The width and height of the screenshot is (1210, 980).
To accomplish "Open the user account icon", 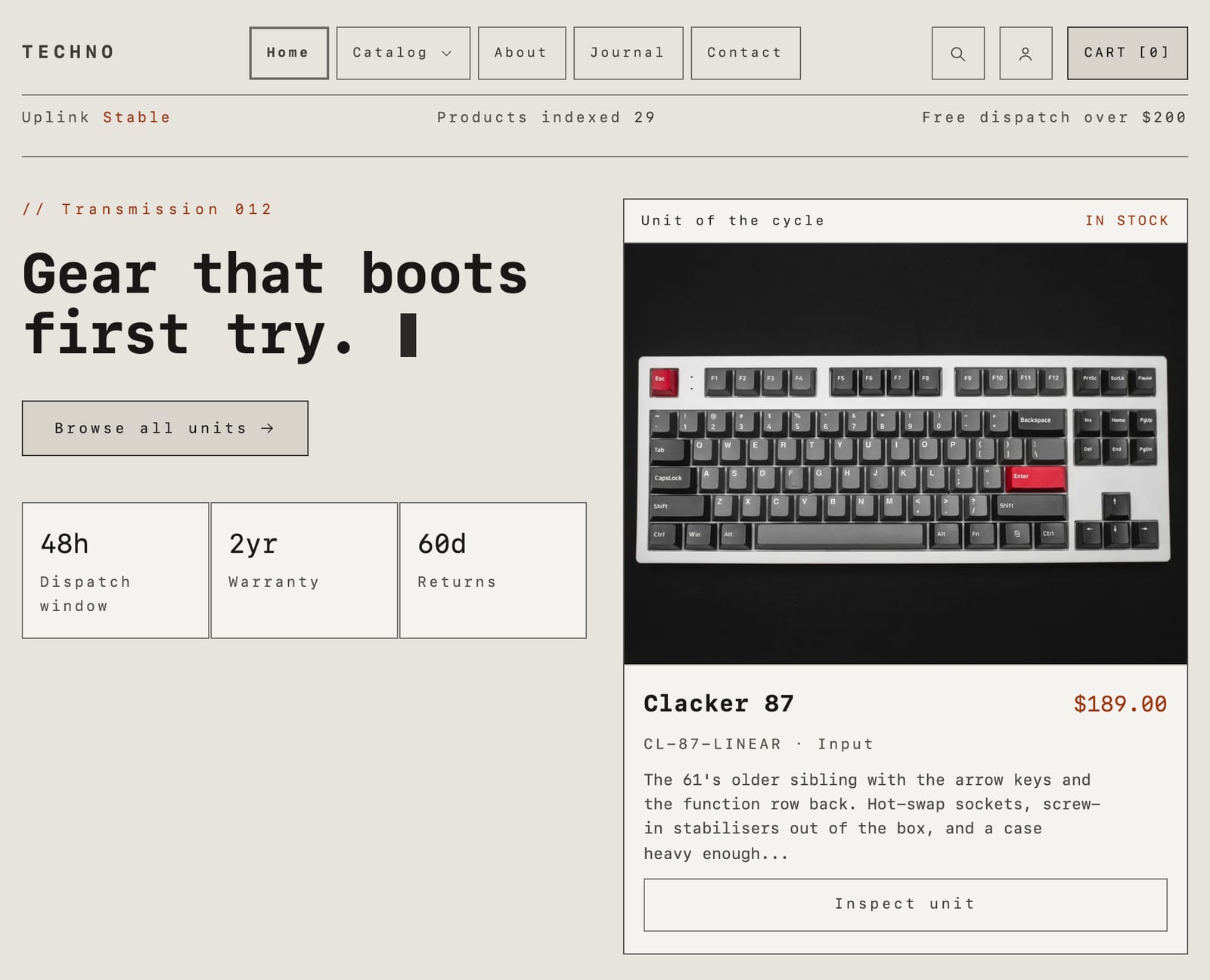I will point(1025,53).
